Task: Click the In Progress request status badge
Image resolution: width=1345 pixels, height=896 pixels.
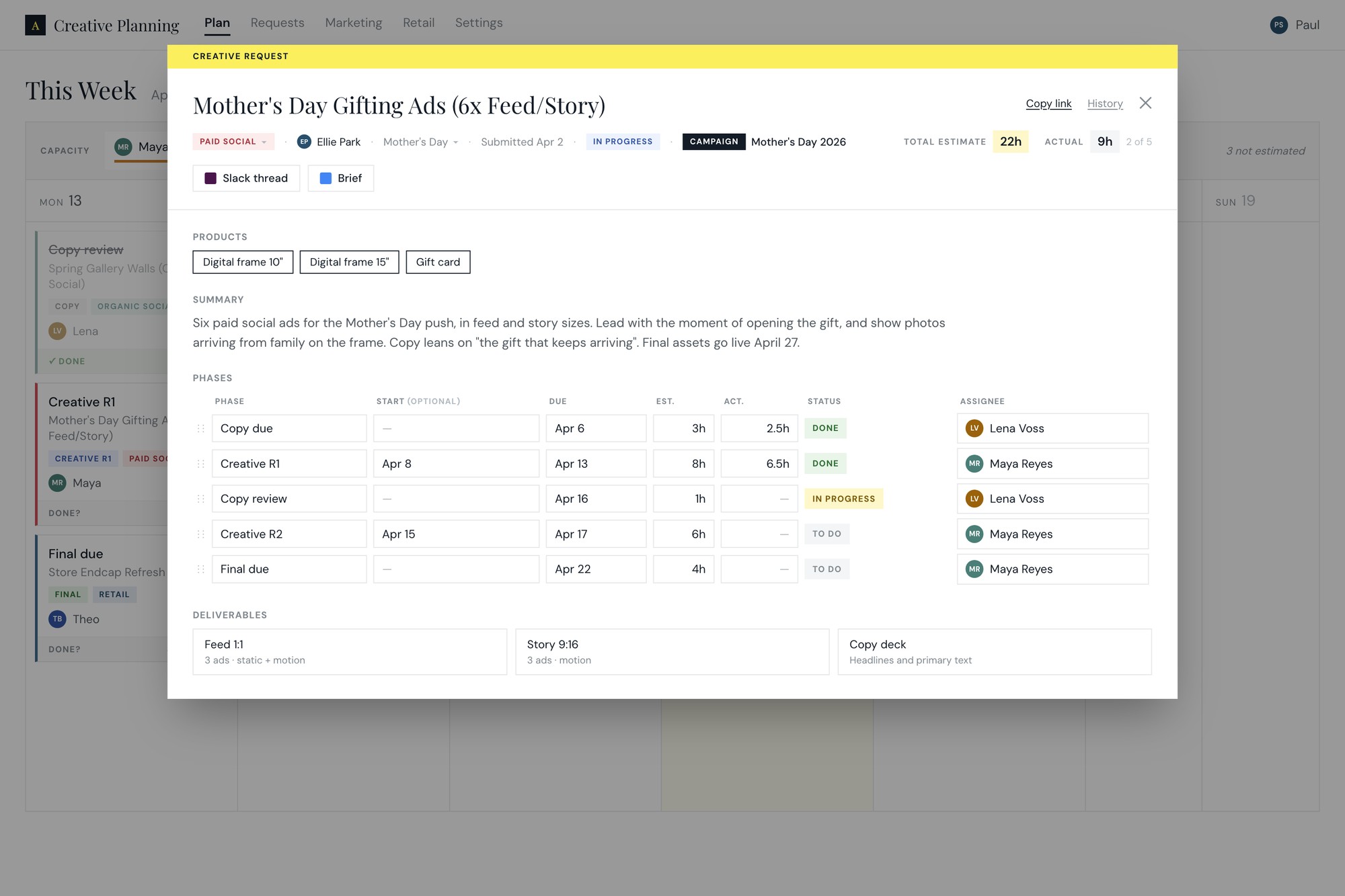Action: tap(623, 142)
